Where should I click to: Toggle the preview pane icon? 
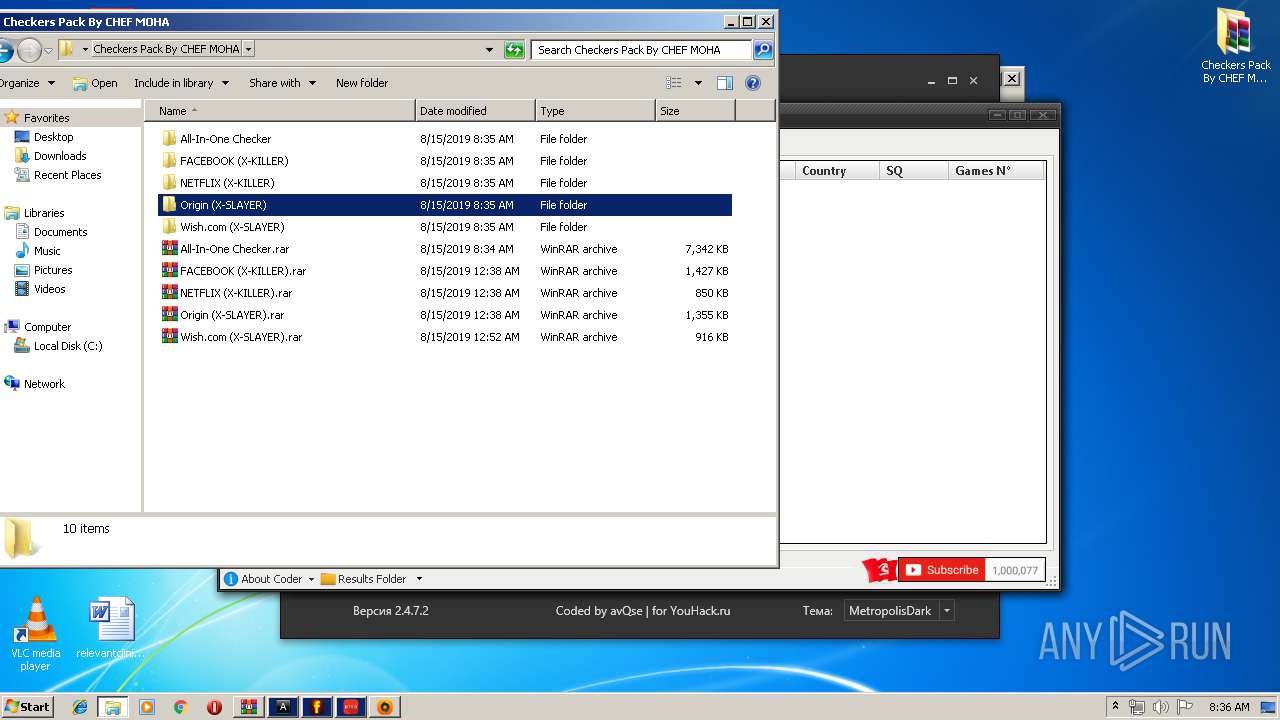(725, 83)
